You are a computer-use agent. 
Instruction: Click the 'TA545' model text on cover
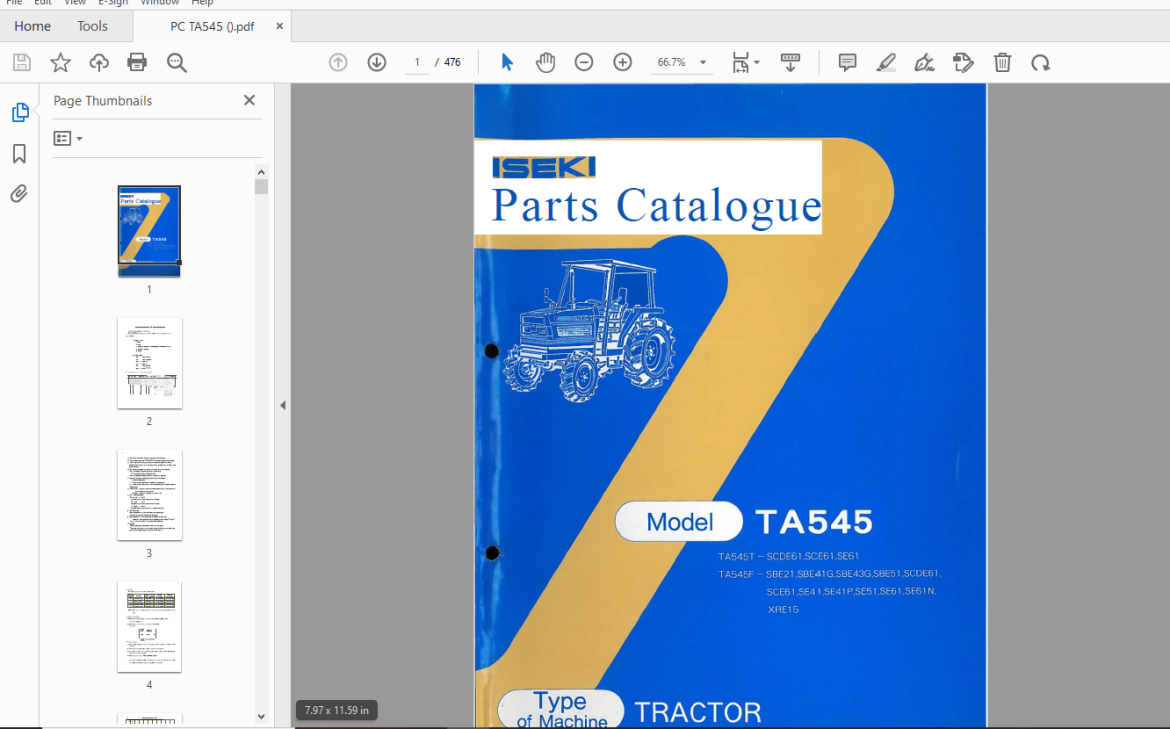click(814, 522)
